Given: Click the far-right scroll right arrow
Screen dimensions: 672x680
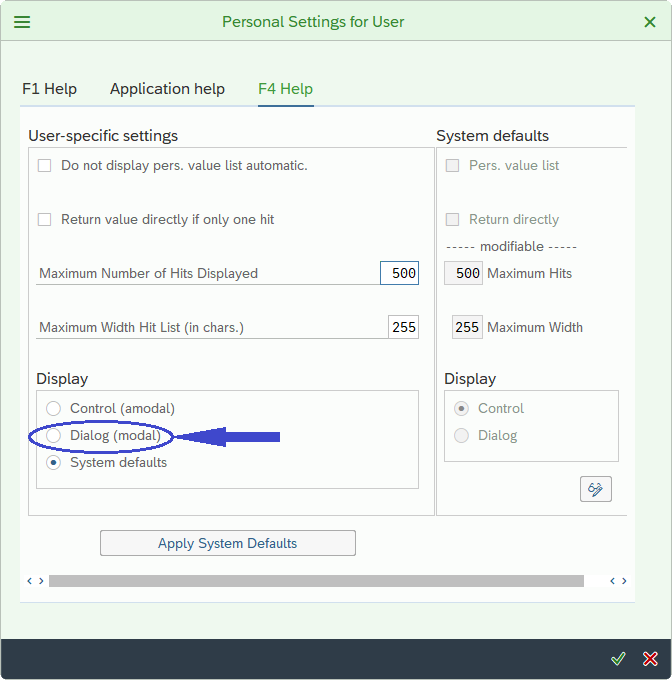Looking at the screenshot, I should click(x=625, y=581).
